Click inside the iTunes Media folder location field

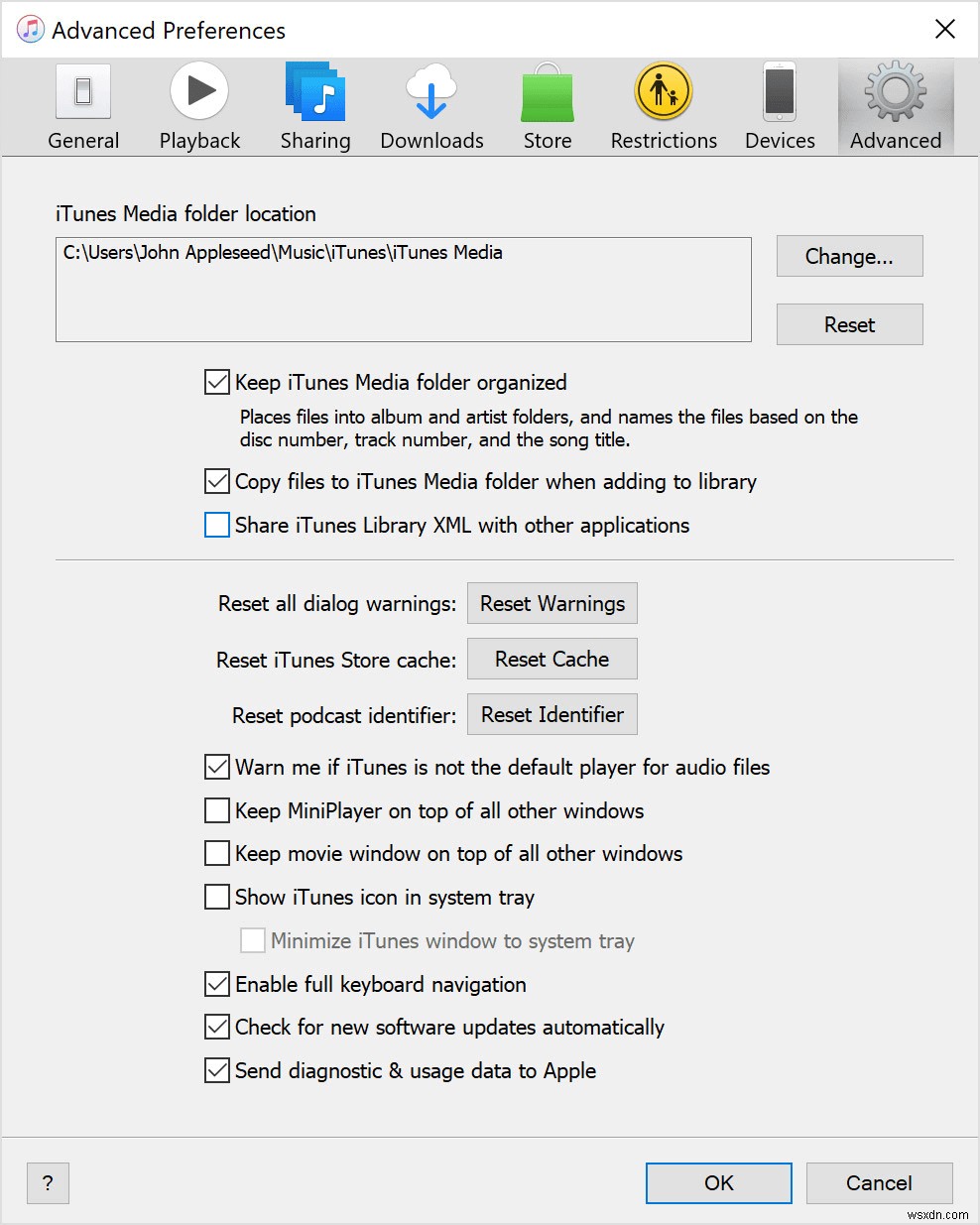402,288
